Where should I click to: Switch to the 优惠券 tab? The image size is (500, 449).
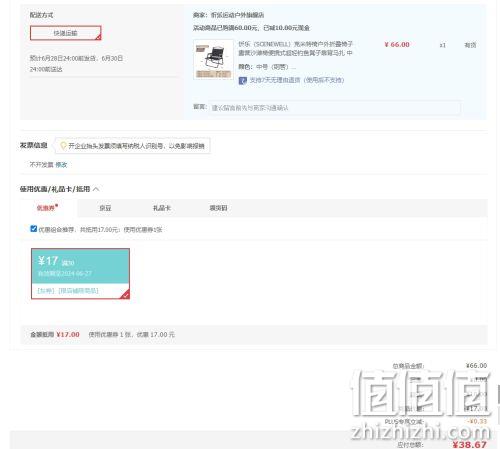point(48,208)
